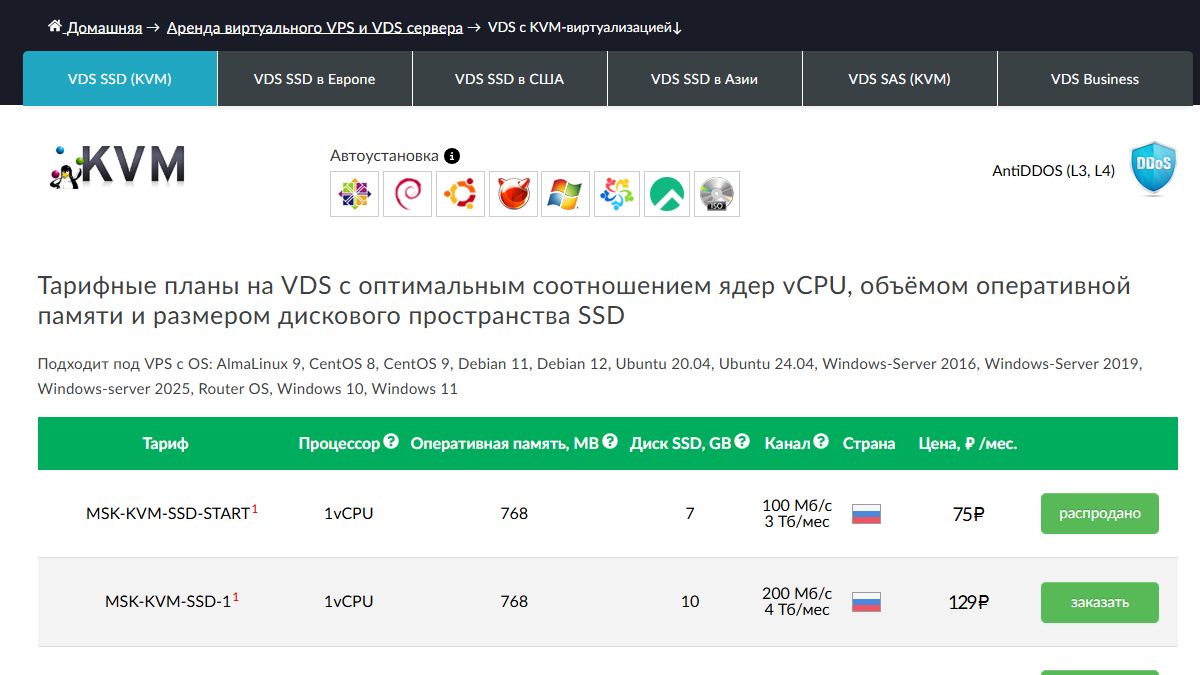Click the AlmaLinux colorful icon

[x=617, y=194]
